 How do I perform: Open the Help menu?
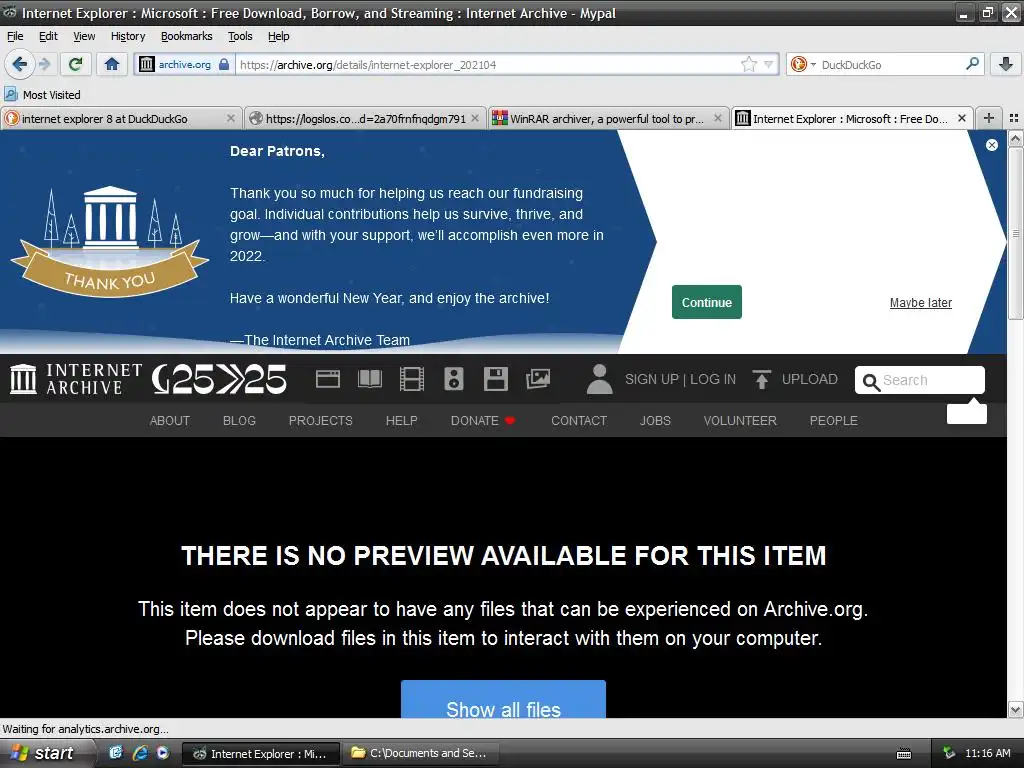278,36
